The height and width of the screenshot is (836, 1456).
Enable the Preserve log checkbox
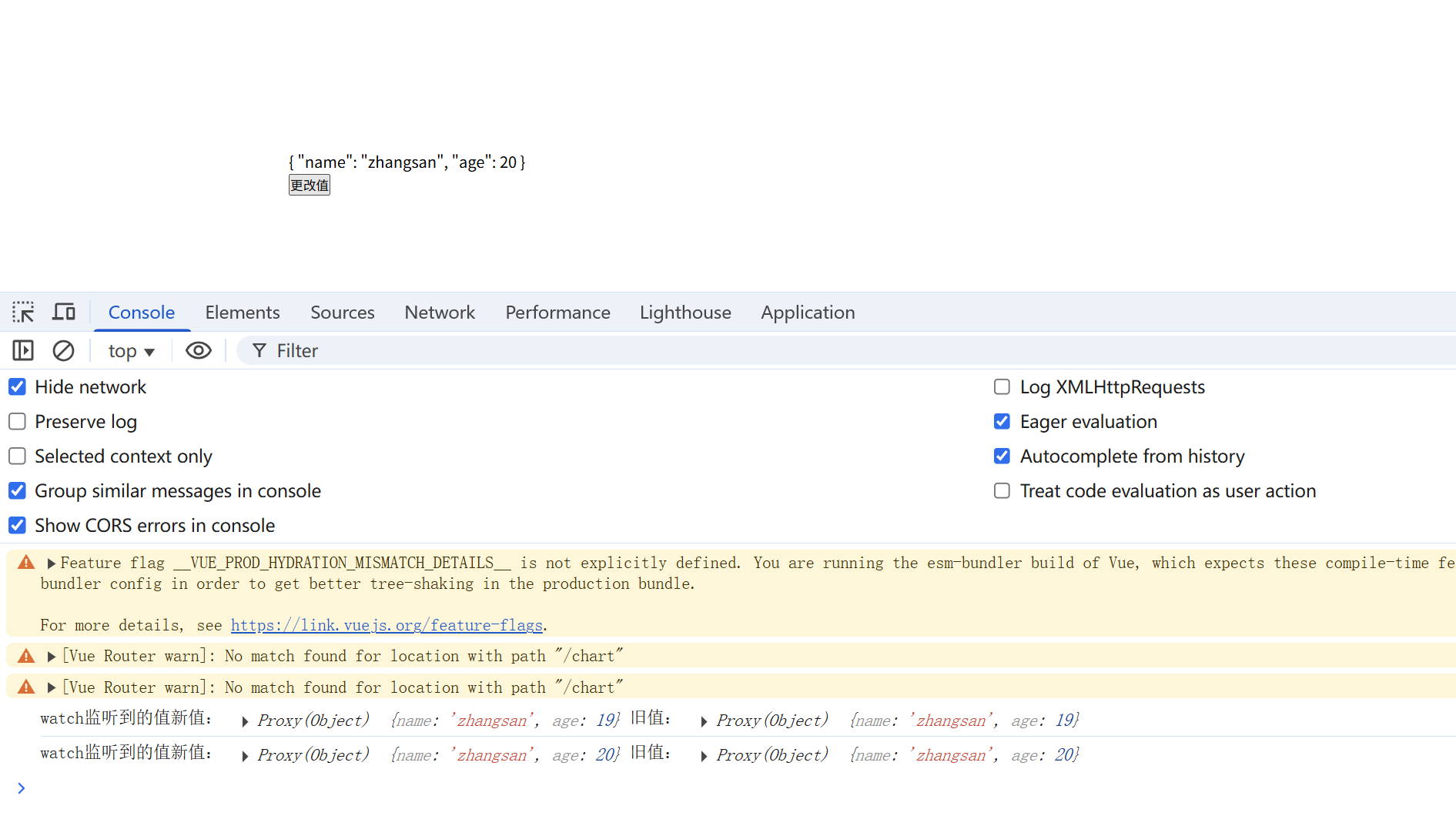[17, 422]
